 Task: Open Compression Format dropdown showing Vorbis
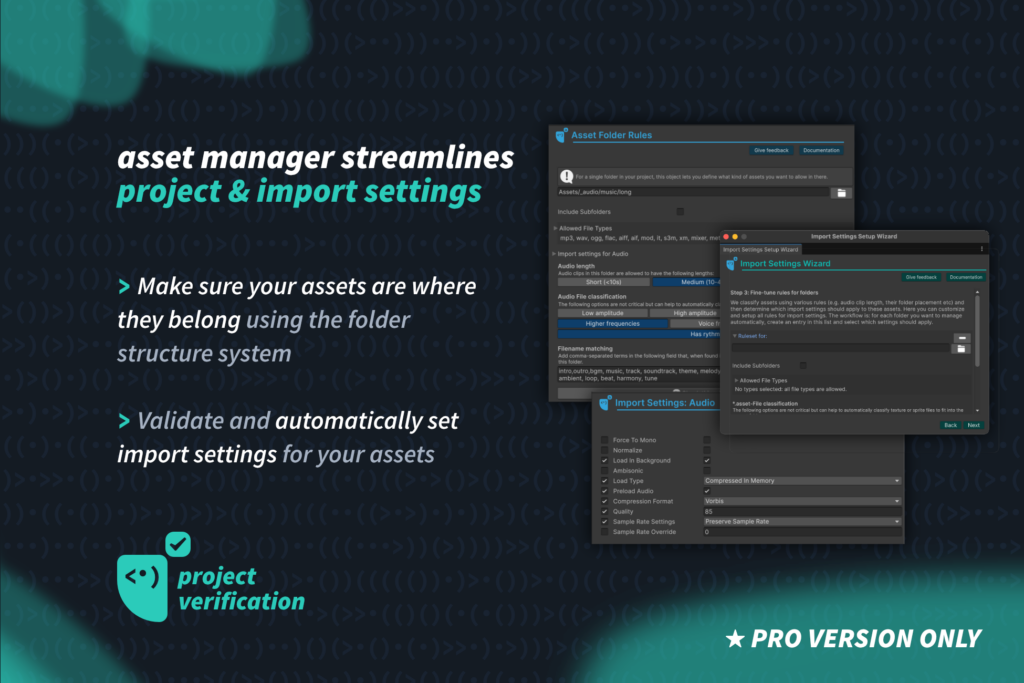[x=803, y=501]
